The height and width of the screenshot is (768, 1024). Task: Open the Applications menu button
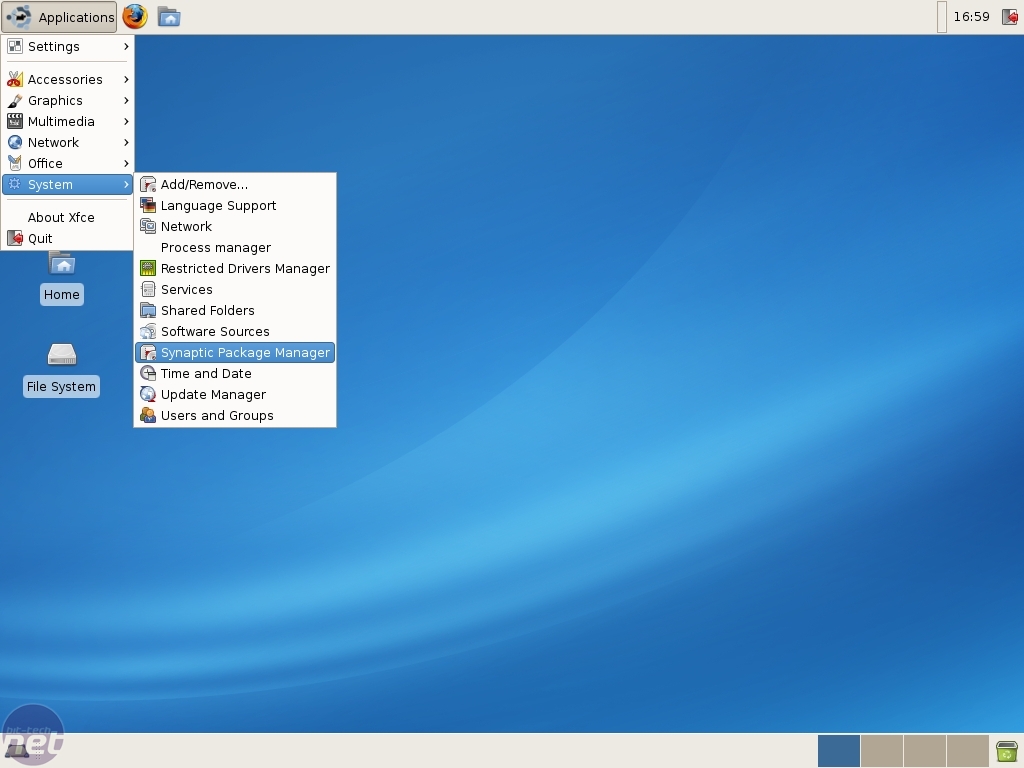59,17
